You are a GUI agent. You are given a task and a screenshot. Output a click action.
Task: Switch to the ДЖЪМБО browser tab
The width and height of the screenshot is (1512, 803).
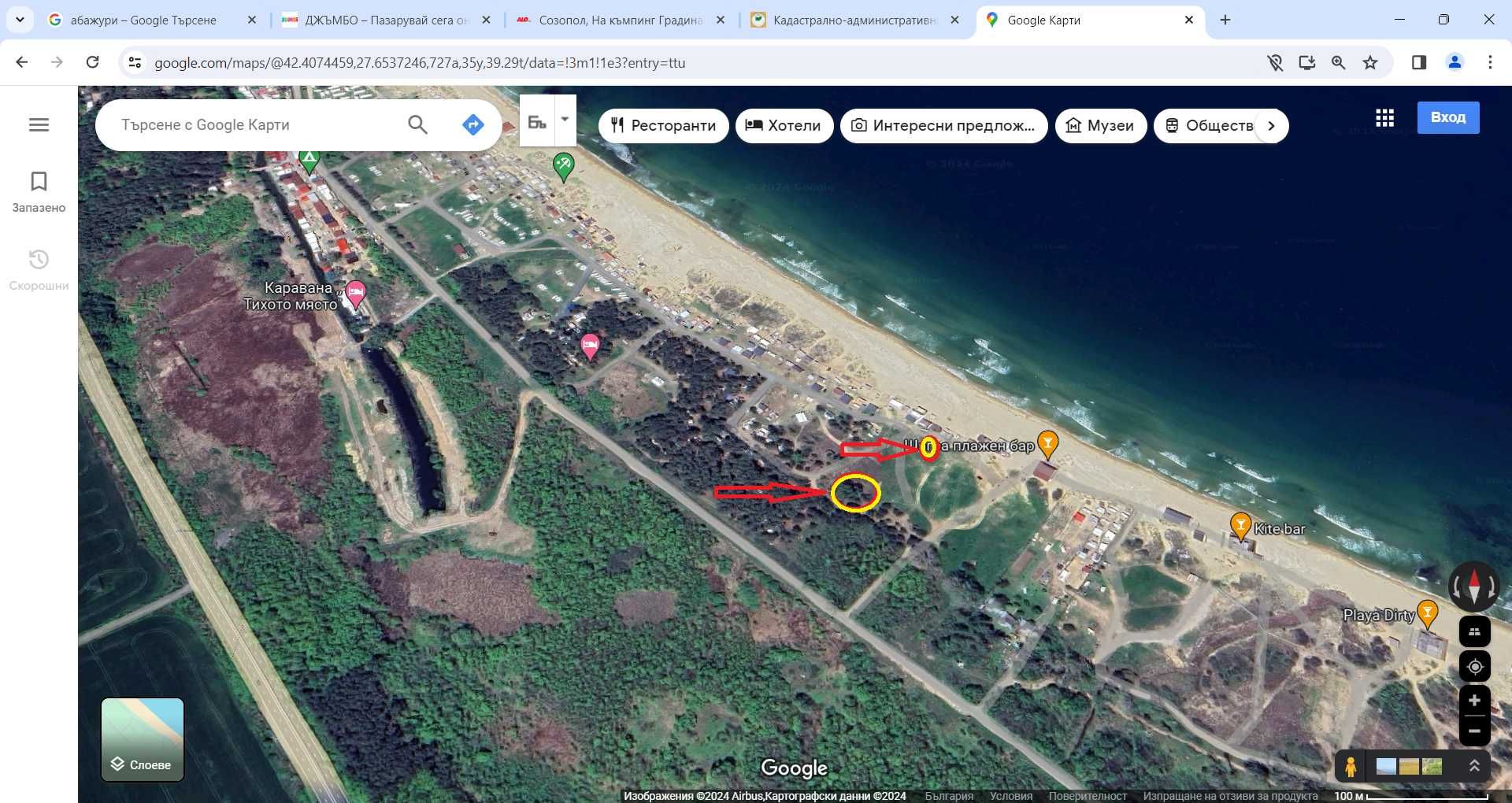tap(387, 20)
